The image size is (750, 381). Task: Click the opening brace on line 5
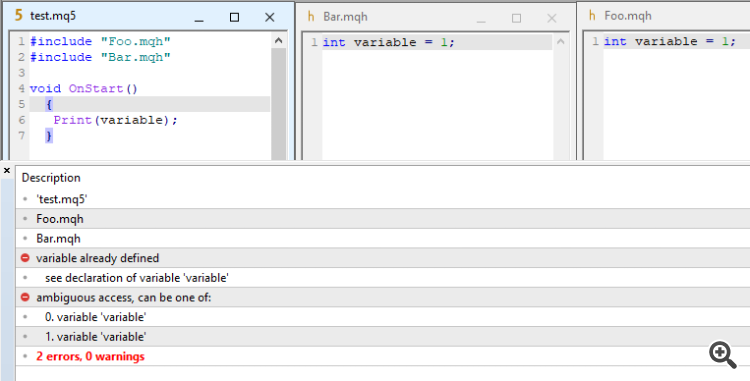[49, 104]
